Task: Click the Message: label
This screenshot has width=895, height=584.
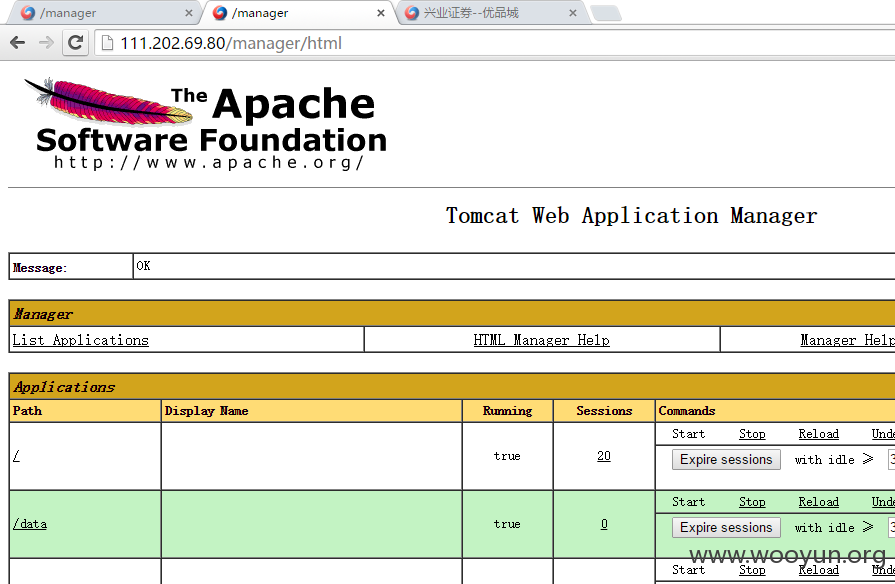Action: click(x=39, y=268)
